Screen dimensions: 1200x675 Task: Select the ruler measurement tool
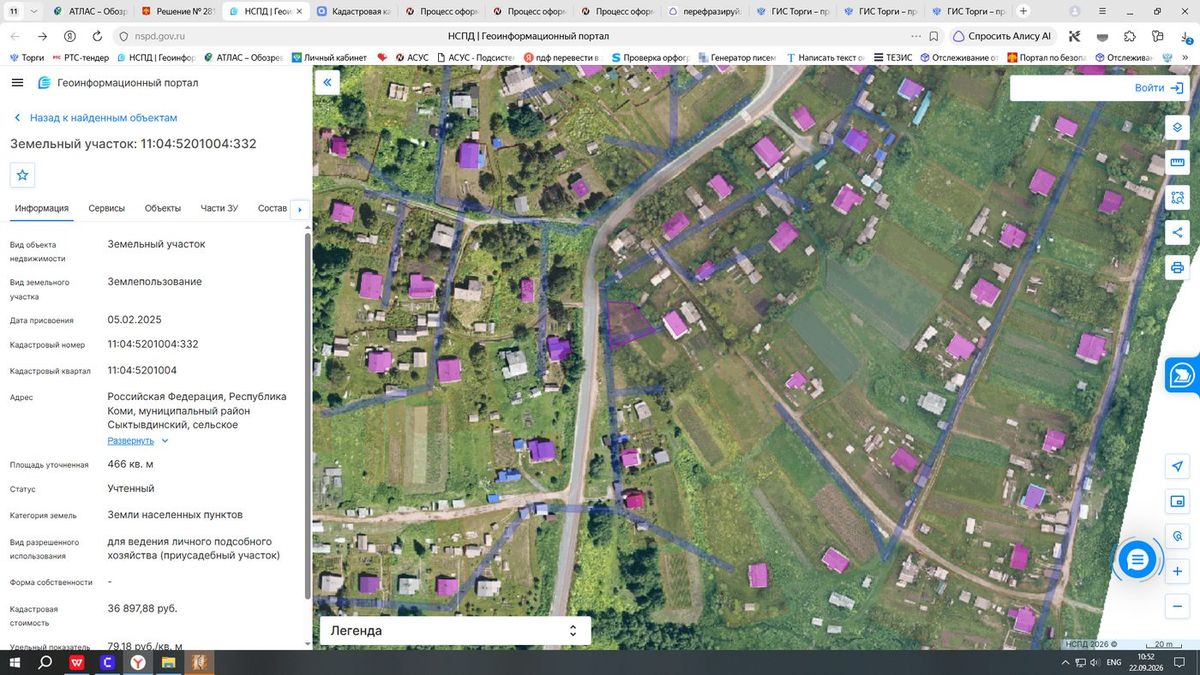(1177, 163)
